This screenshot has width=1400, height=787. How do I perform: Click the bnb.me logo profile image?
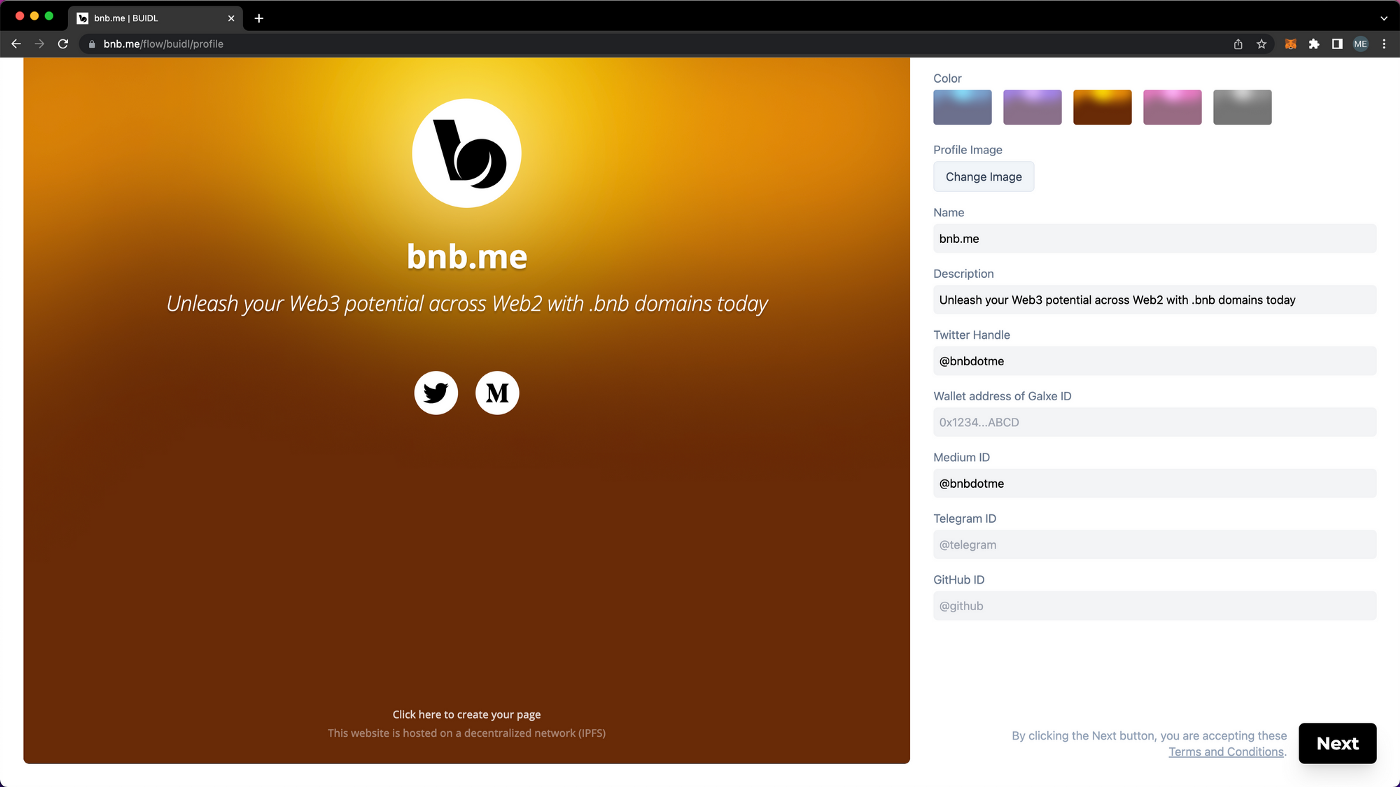coord(467,153)
